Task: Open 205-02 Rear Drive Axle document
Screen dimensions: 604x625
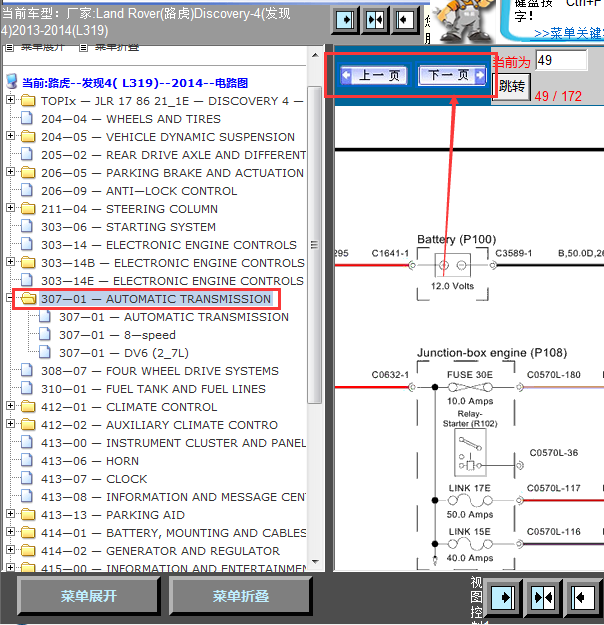Action: pyautogui.click(x=173, y=155)
